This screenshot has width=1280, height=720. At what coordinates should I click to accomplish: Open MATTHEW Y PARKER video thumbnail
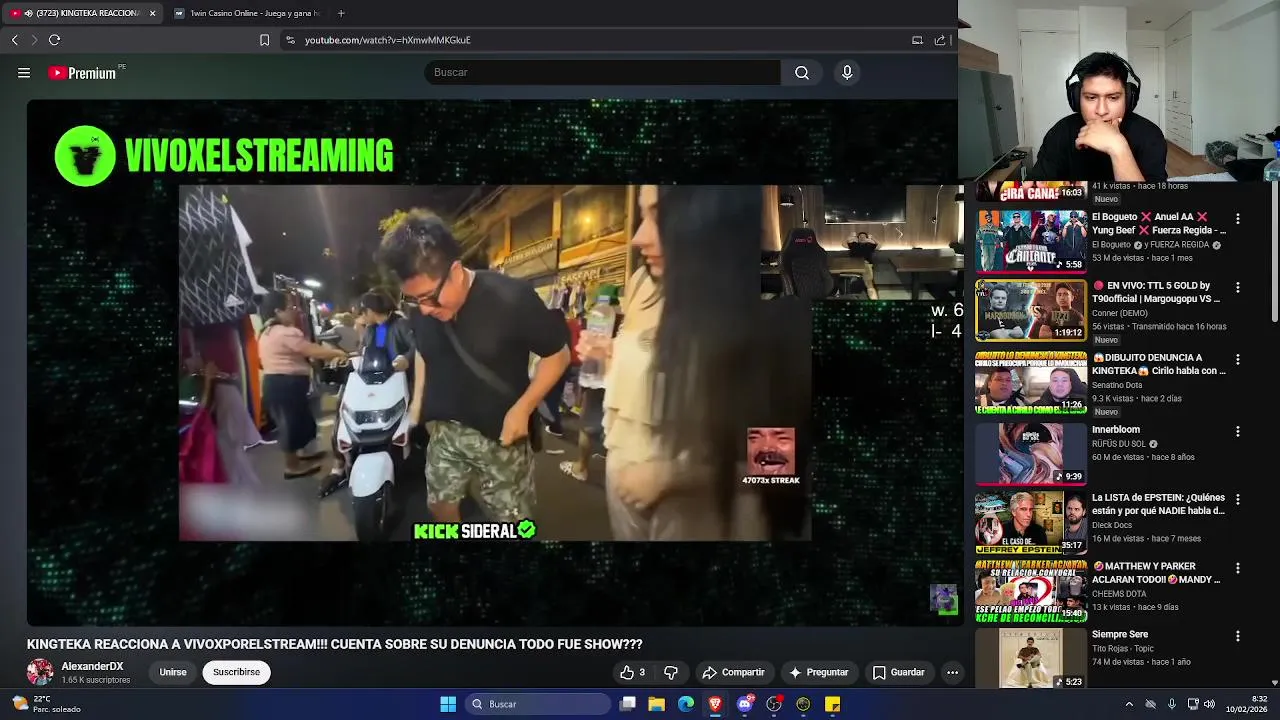tap(1031, 591)
